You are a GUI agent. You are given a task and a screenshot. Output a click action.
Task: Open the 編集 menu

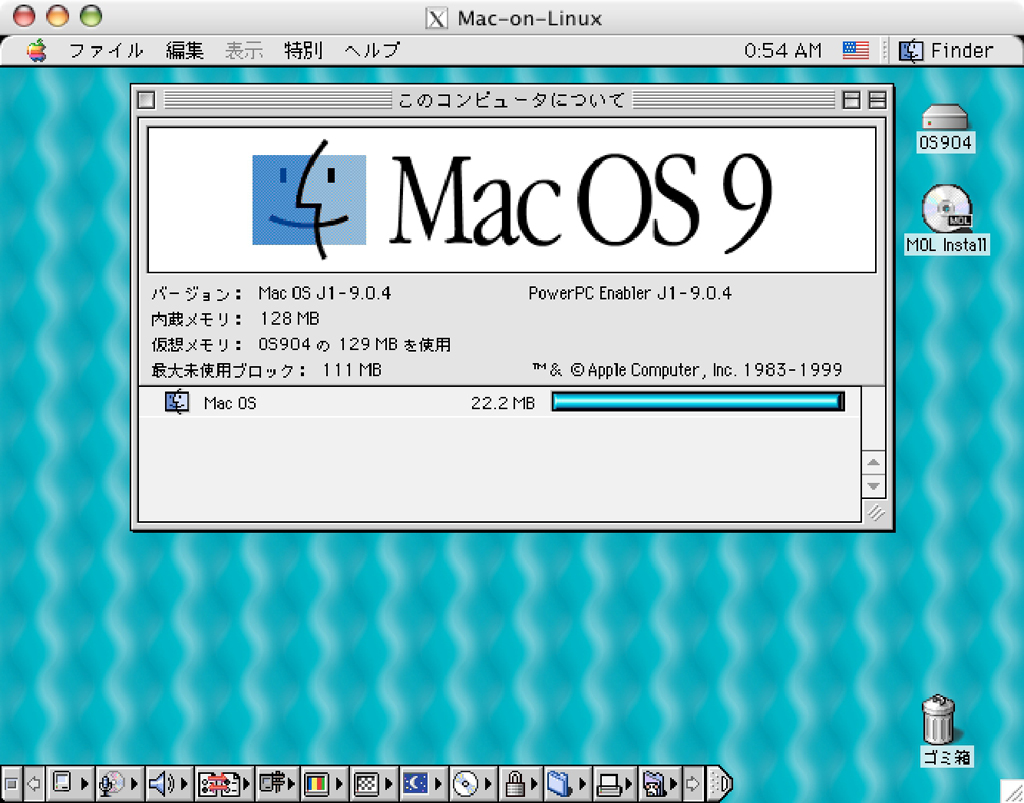pyautogui.click(x=185, y=50)
